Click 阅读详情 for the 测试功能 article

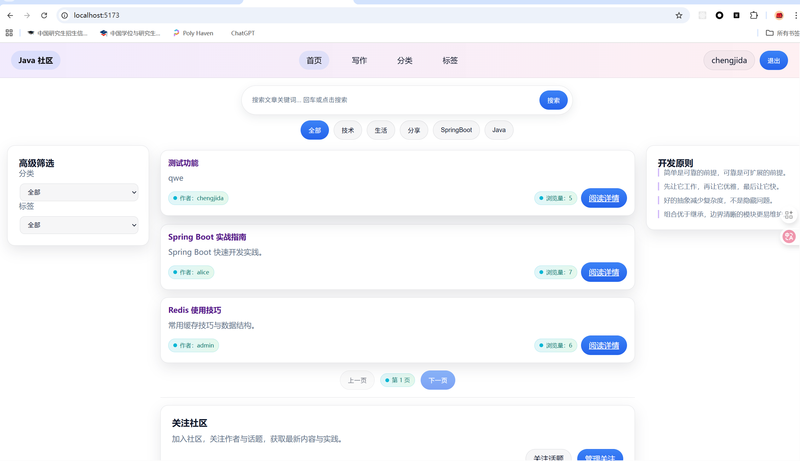coord(604,198)
